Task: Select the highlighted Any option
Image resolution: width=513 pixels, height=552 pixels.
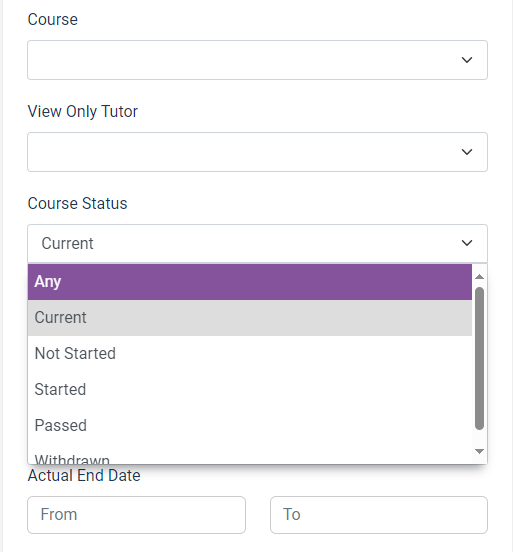Action: point(250,282)
